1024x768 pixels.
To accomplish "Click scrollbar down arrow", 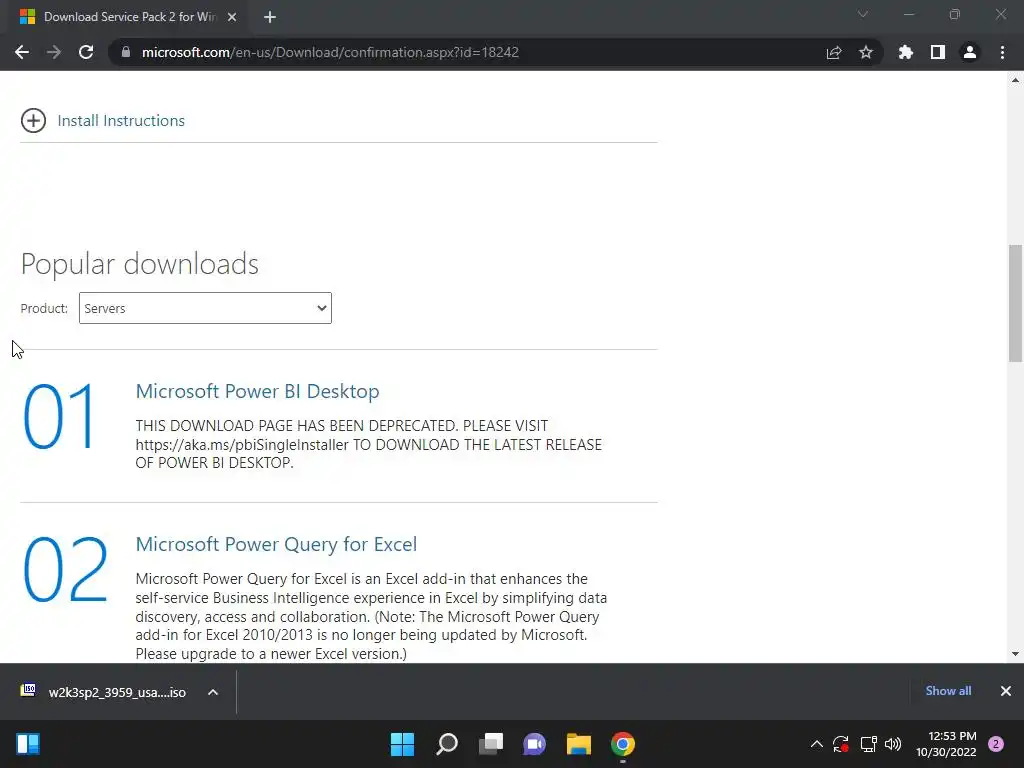I will coord(1015,654).
